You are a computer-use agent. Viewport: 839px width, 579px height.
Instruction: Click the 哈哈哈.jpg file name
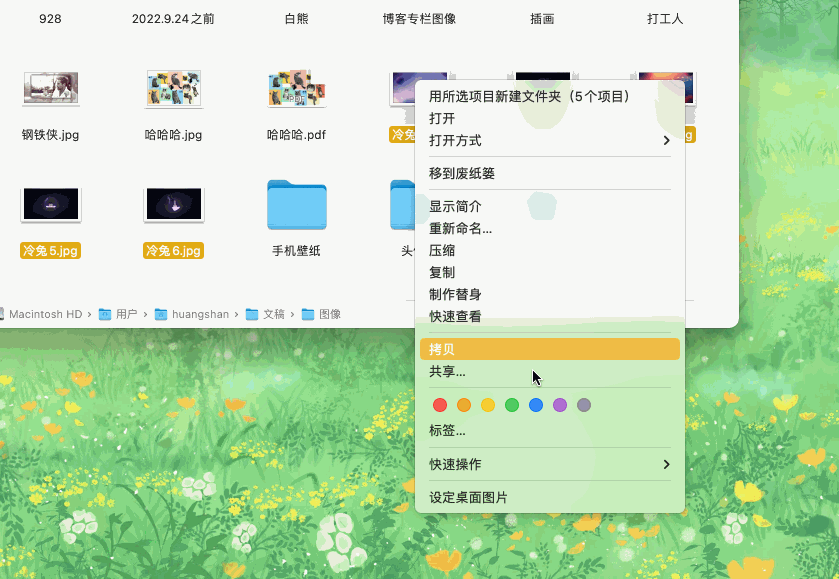pyautogui.click(x=173, y=134)
